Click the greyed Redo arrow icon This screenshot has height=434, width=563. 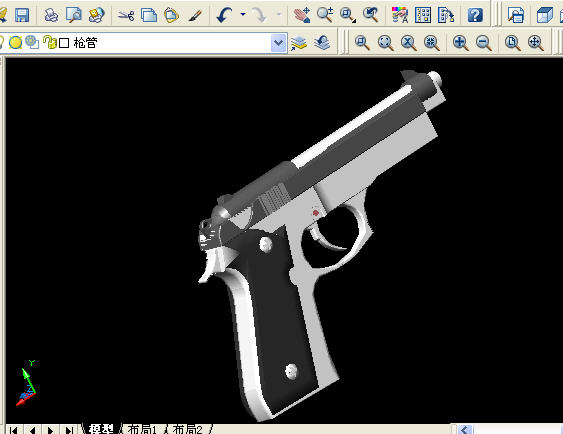click(259, 15)
